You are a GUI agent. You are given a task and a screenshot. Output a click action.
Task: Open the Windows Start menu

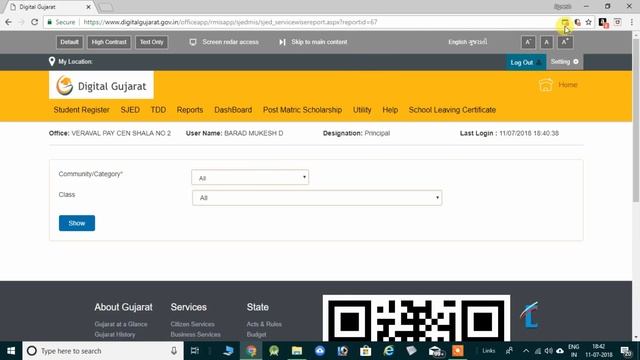click(x=11, y=351)
